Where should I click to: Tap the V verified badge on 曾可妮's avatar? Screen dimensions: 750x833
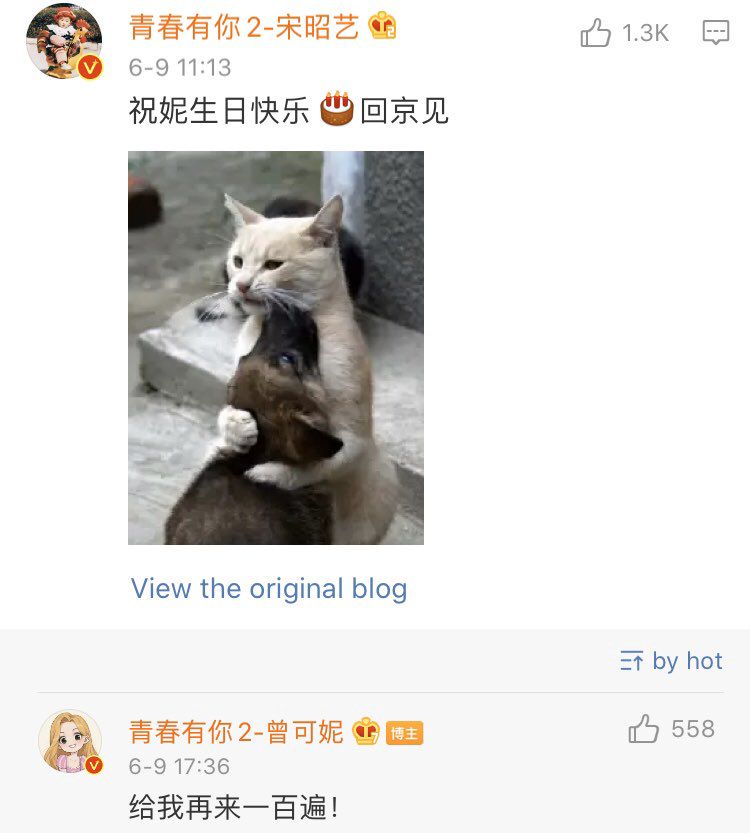coord(94,765)
